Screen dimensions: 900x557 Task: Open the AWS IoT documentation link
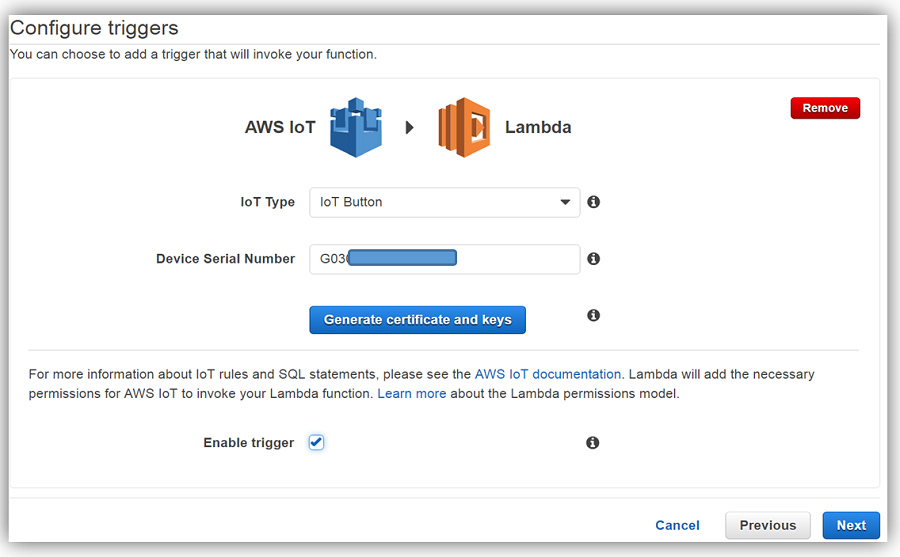pos(547,374)
